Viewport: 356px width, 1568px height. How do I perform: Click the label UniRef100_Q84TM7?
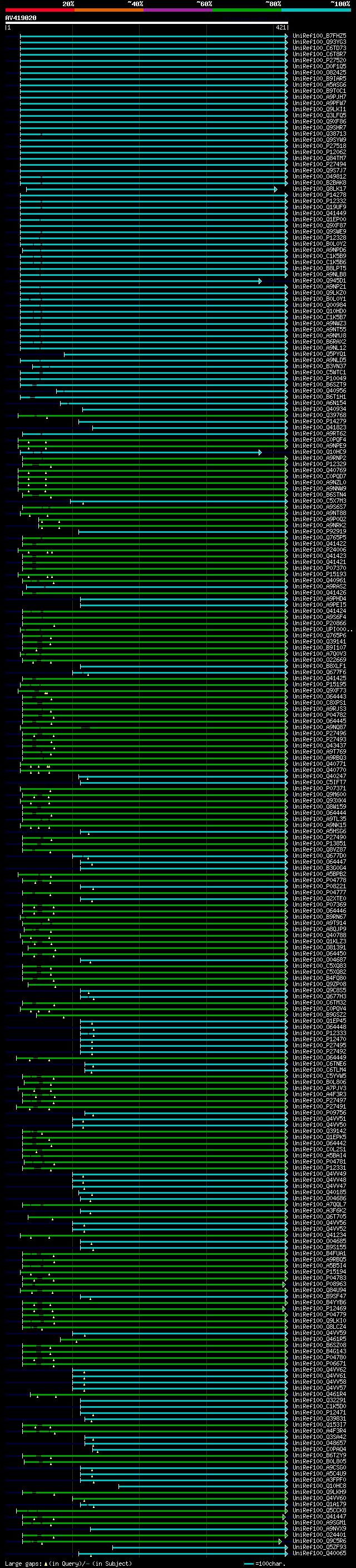(x=319, y=159)
